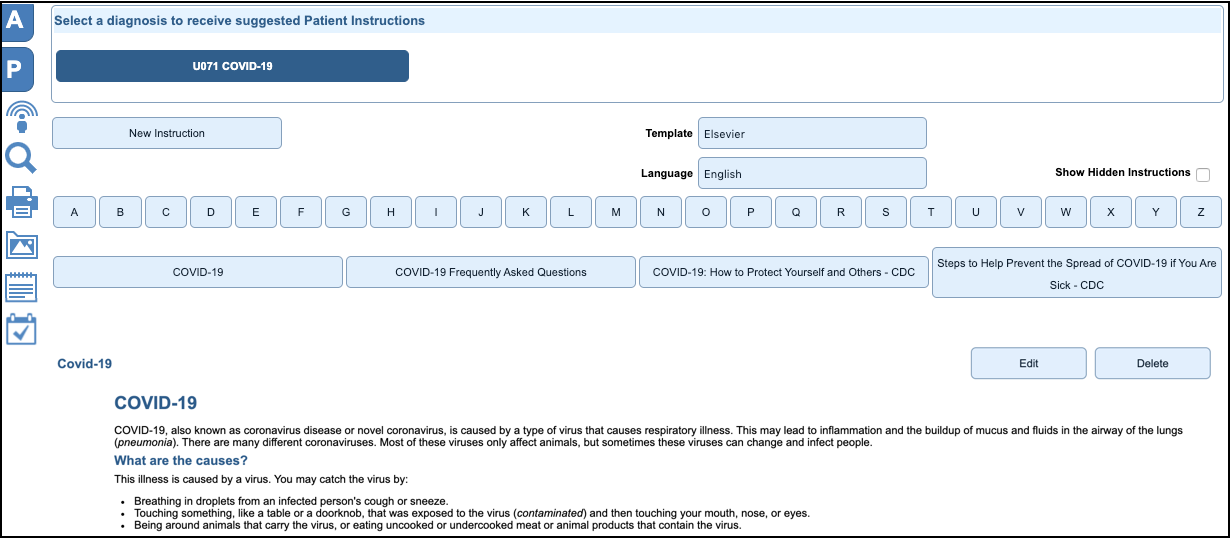Open the Language dropdown showing English
This screenshot has width=1230, height=539.
(811, 173)
